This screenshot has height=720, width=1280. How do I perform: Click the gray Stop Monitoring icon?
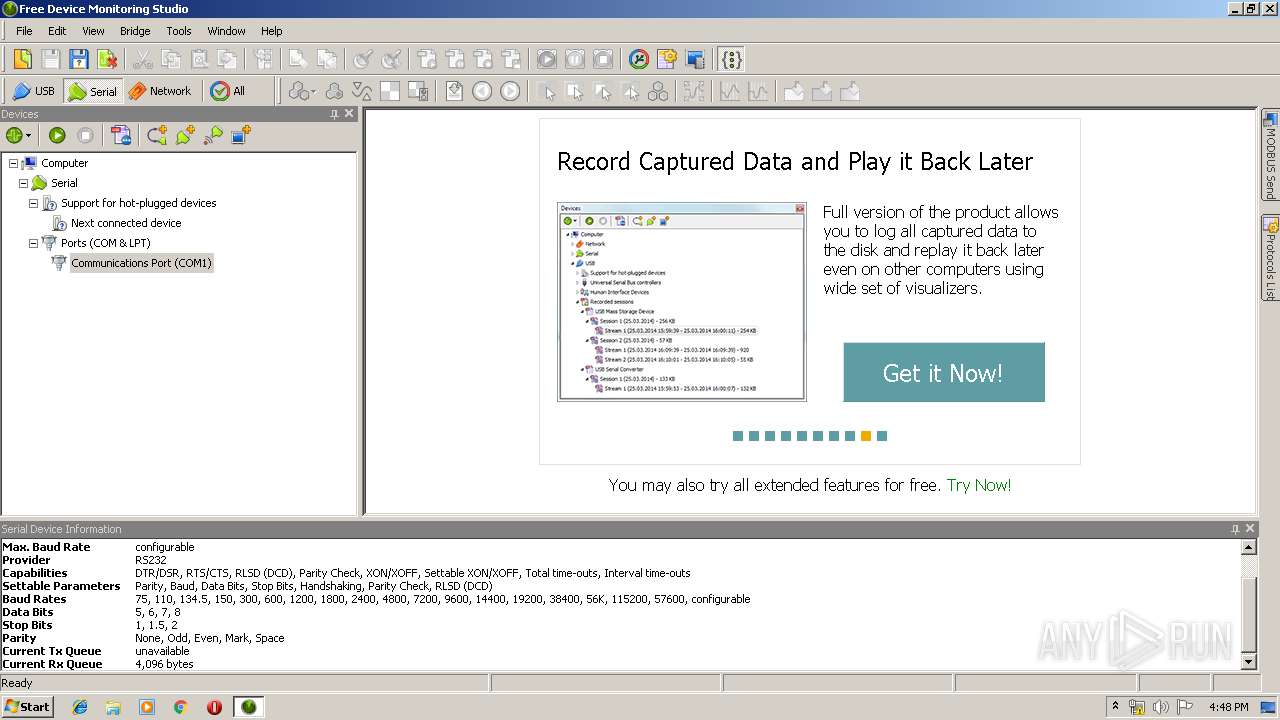click(x=85, y=135)
